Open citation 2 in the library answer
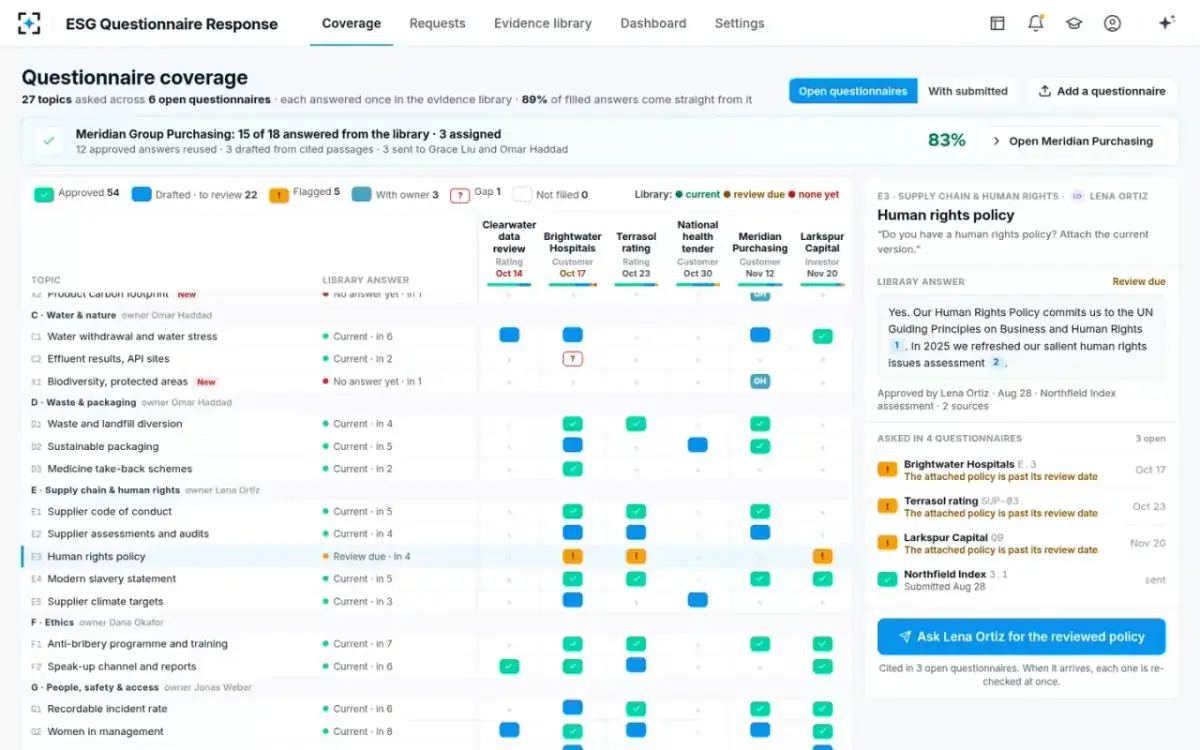The width and height of the screenshot is (1200, 750). 997,363
